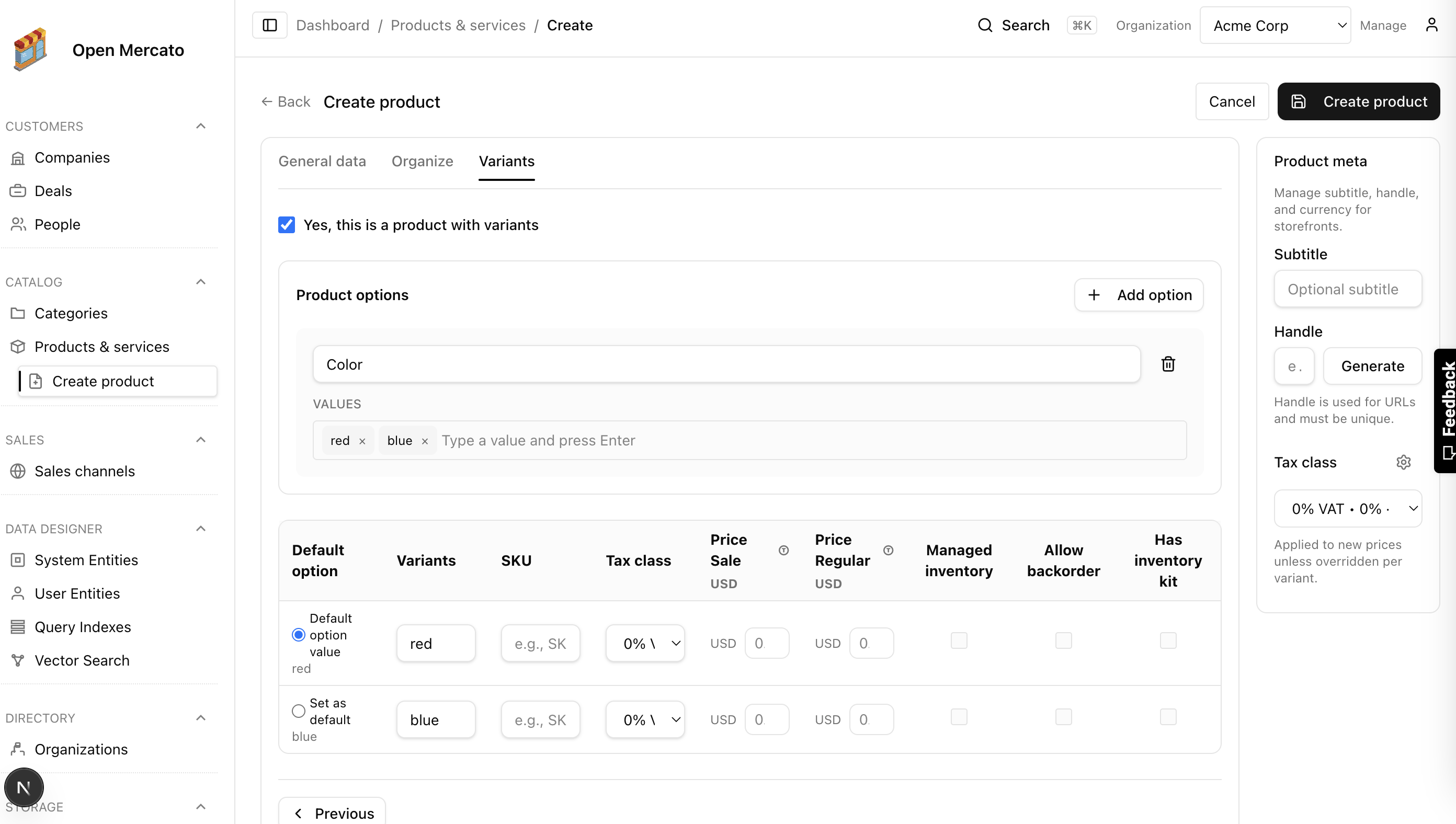Select the People icon in Customers section
This screenshot has height=824, width=1456.
coord(18,224)
